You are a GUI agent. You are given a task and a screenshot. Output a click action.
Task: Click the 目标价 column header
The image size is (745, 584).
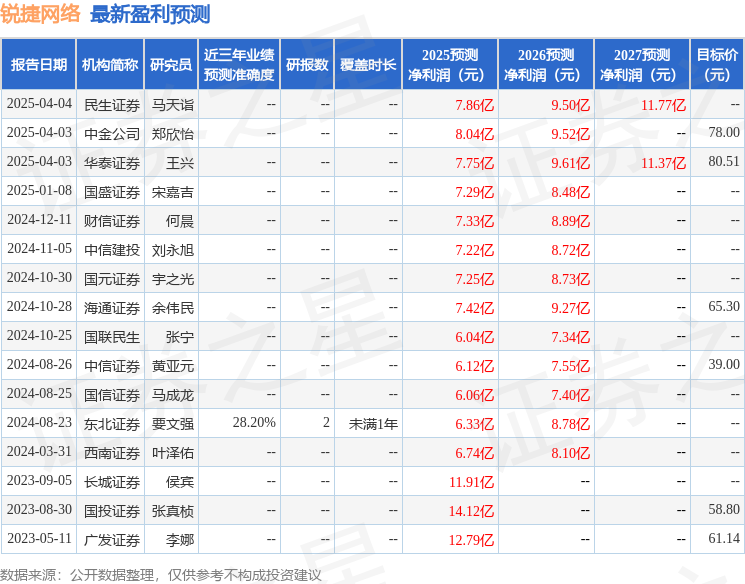(x=716, y=64)
